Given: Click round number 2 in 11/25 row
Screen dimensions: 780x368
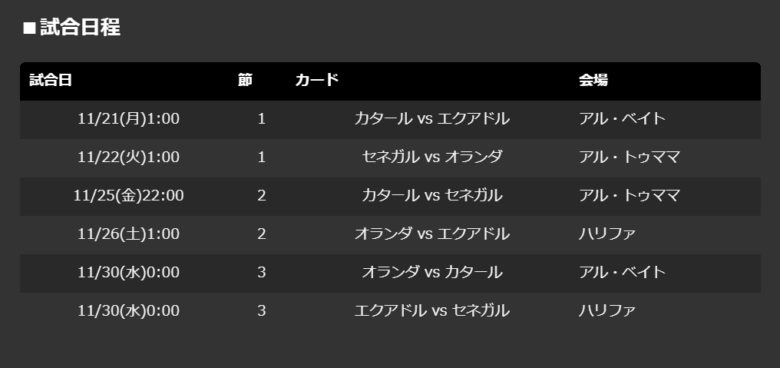Looking at the screenshot, I should pyautogui.click(x=262, y=195).
